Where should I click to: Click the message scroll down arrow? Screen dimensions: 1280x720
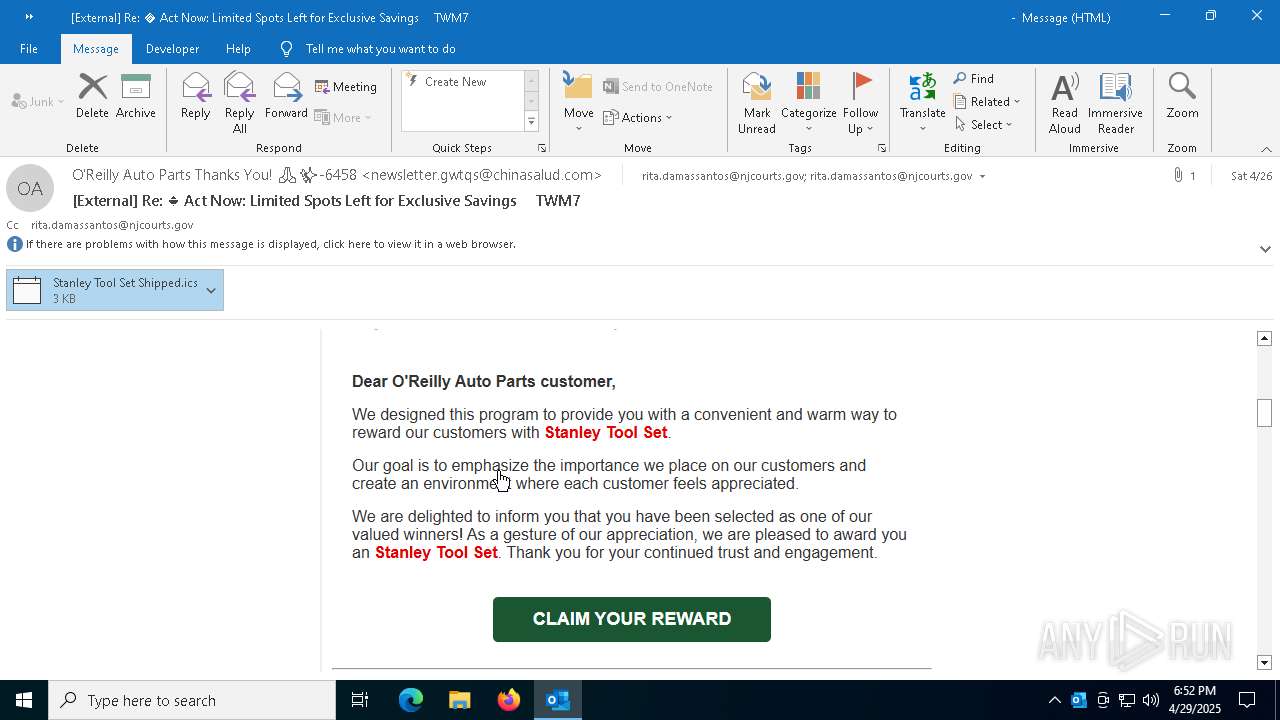(1264, 662)
